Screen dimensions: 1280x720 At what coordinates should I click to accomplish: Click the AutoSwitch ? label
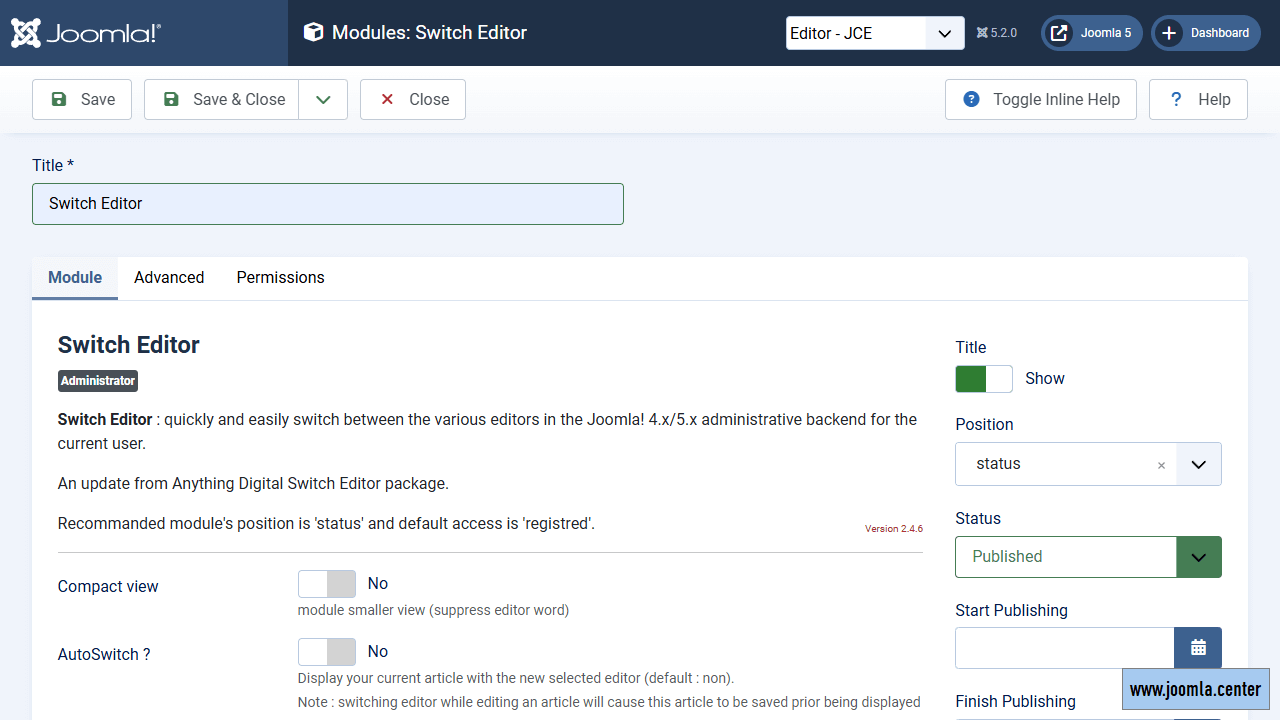click(x=104, y=655)
